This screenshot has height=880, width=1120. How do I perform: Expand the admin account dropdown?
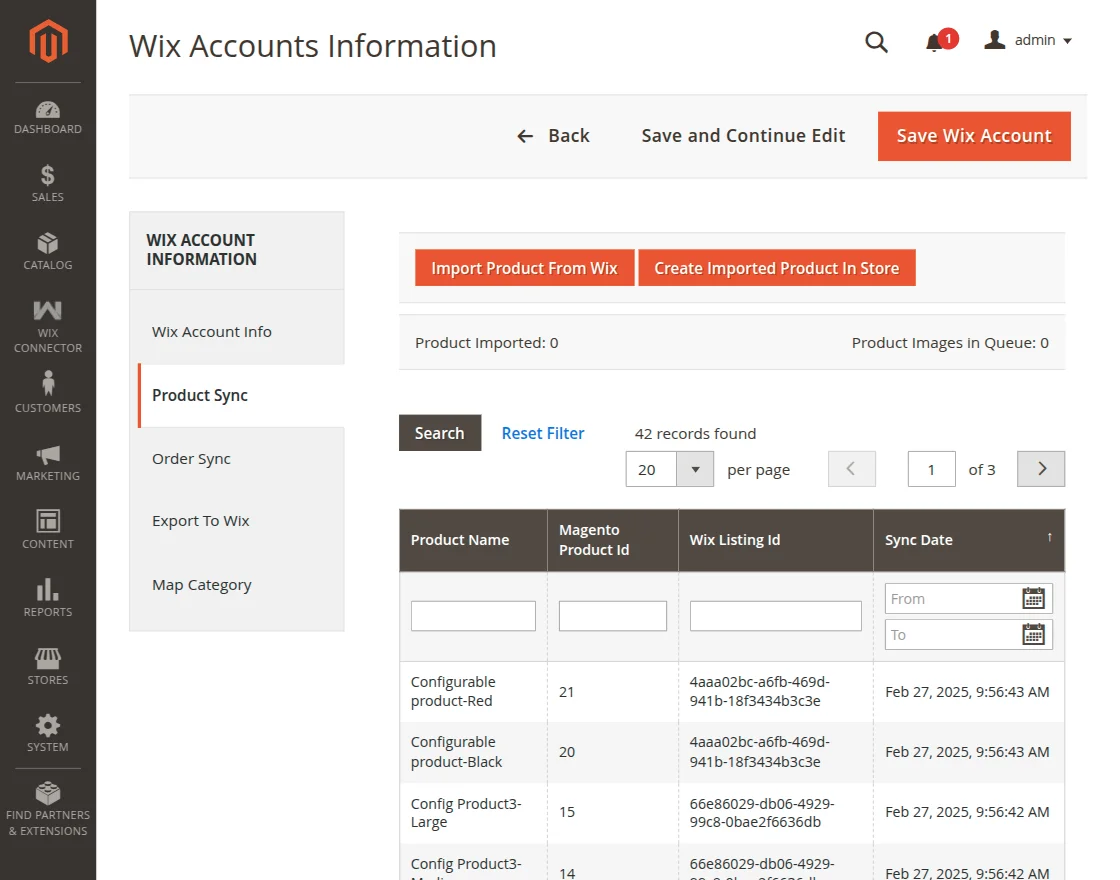point(1029,41)
